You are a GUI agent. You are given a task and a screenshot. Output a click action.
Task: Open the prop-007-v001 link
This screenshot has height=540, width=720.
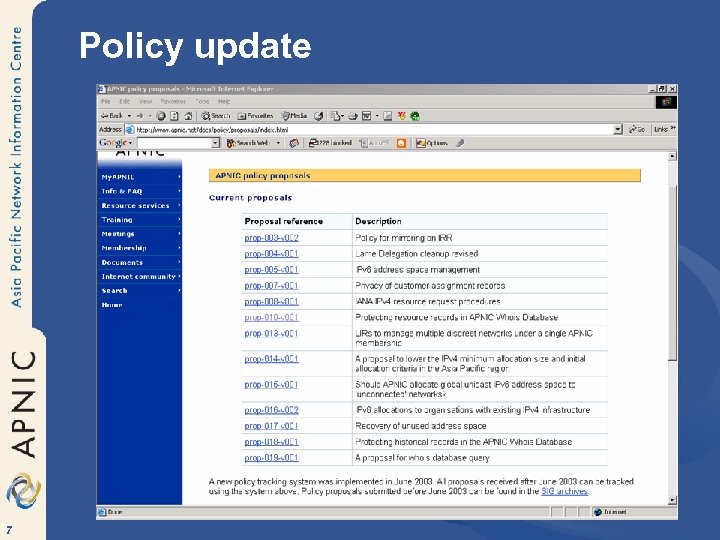[271, 286]
